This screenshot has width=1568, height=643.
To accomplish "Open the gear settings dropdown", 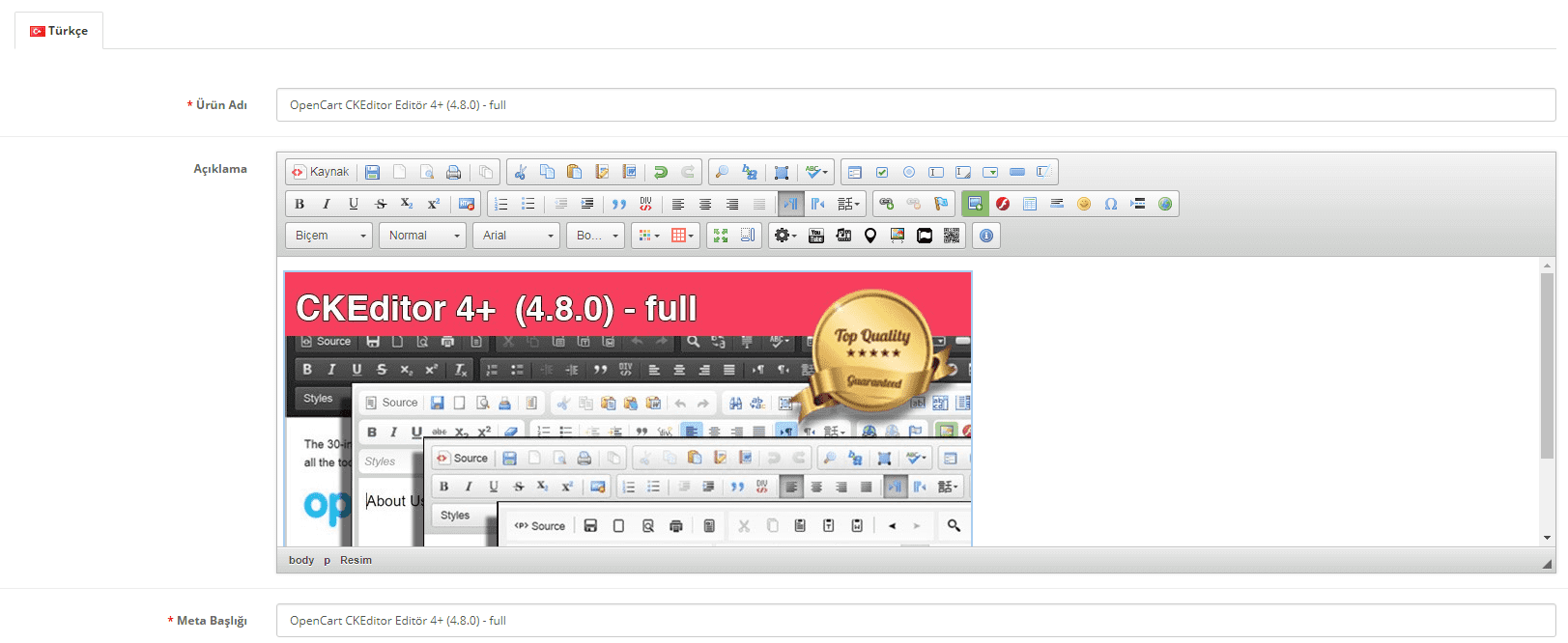I will (785, 236).
